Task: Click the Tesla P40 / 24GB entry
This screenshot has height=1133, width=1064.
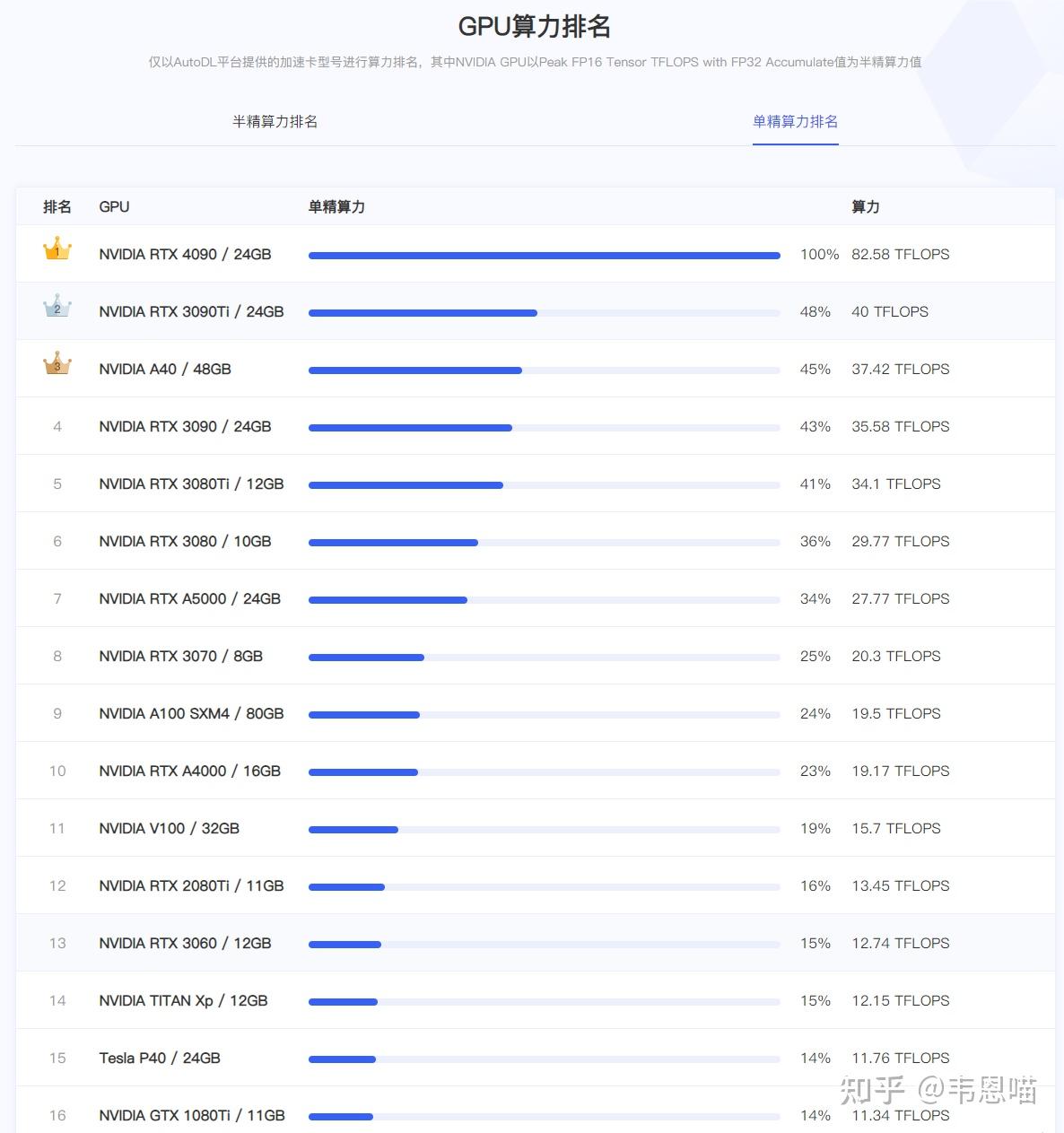Action: tap(160, 1059)
